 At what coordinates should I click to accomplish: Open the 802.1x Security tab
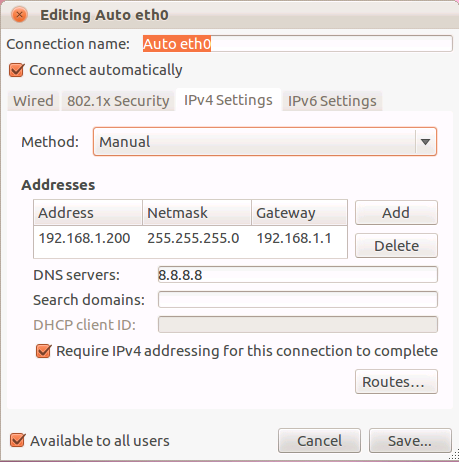[x=118, y=101]
